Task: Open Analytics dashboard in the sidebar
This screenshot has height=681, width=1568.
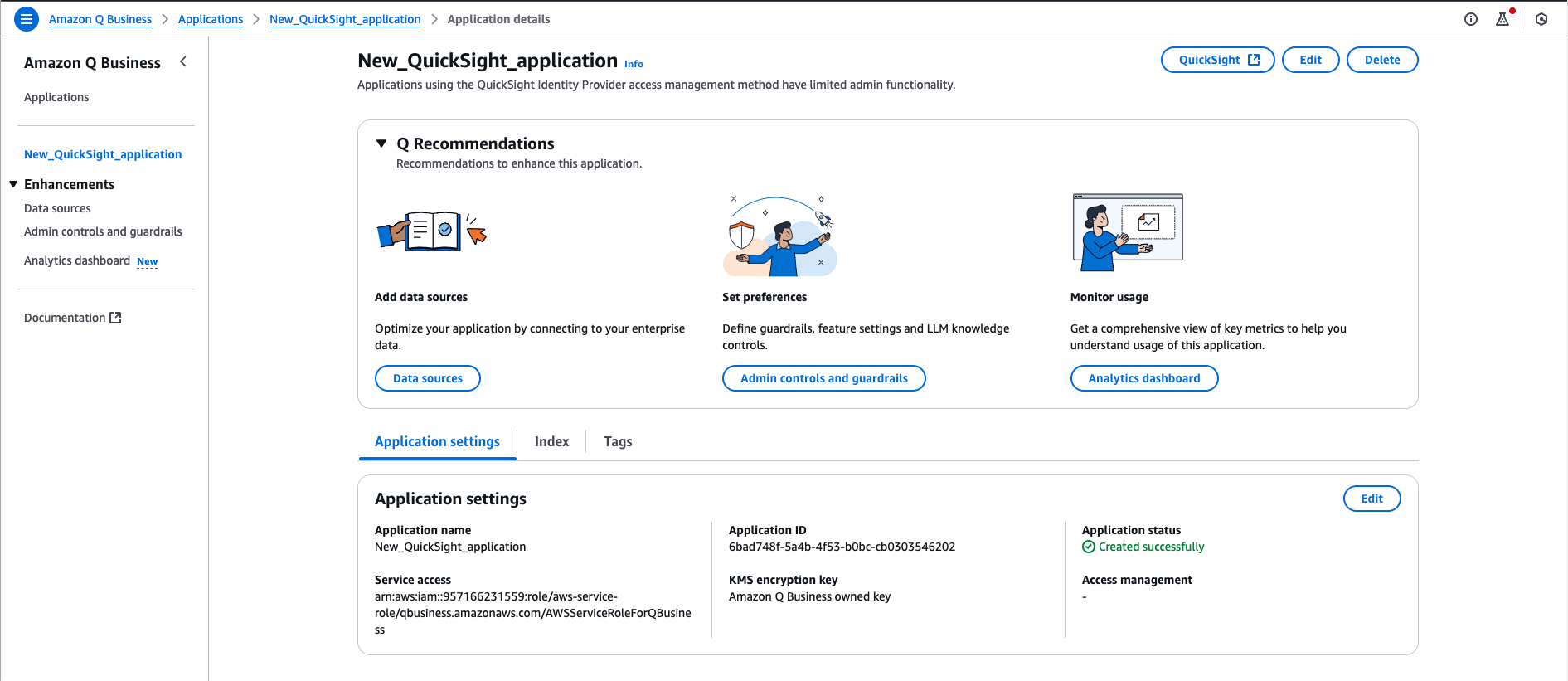Action: click(77, 260)
